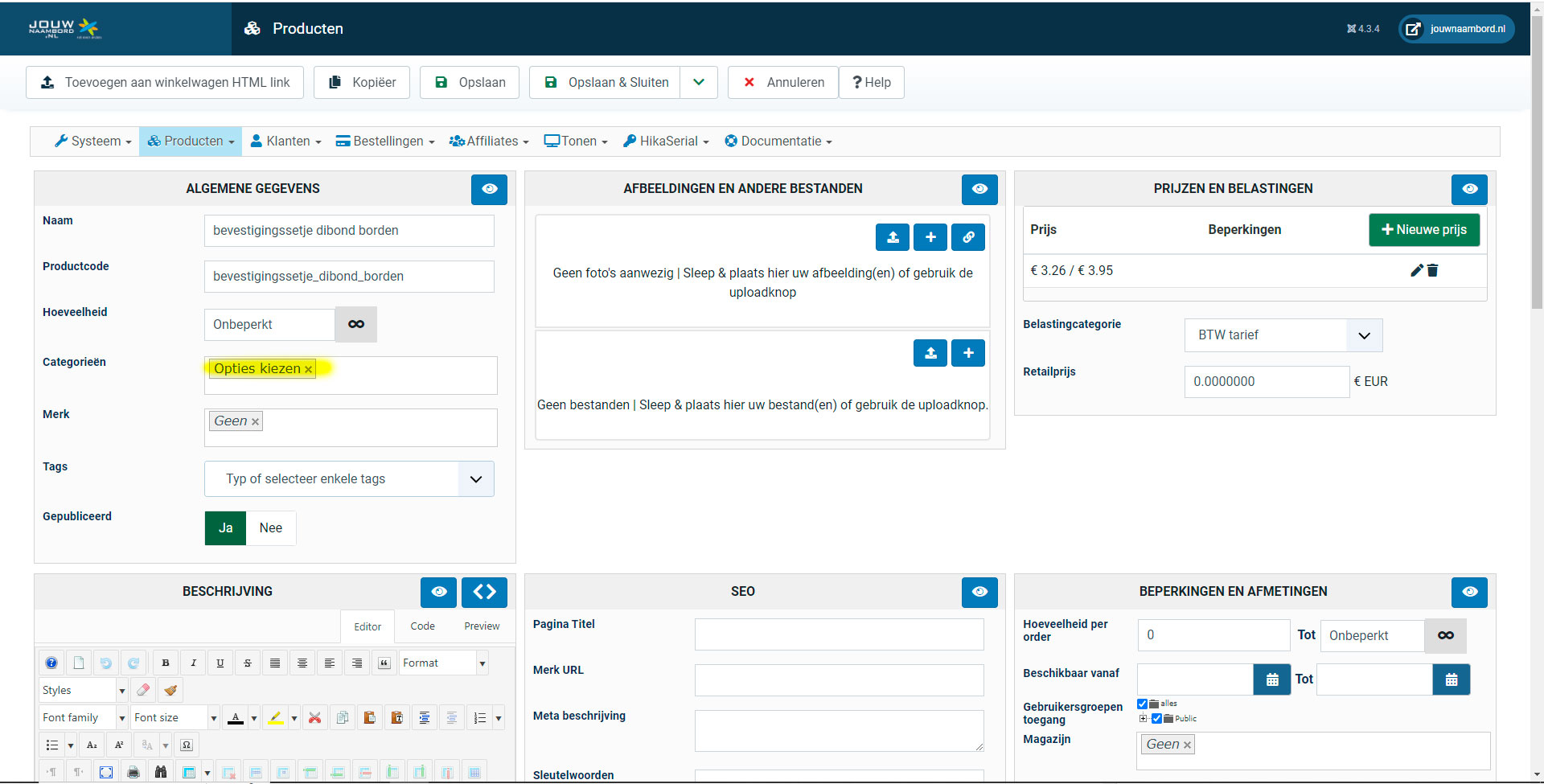The image size is (1544, 784).
Task: Delete the € 3.26 price with trash icon
Action: 1433,271
